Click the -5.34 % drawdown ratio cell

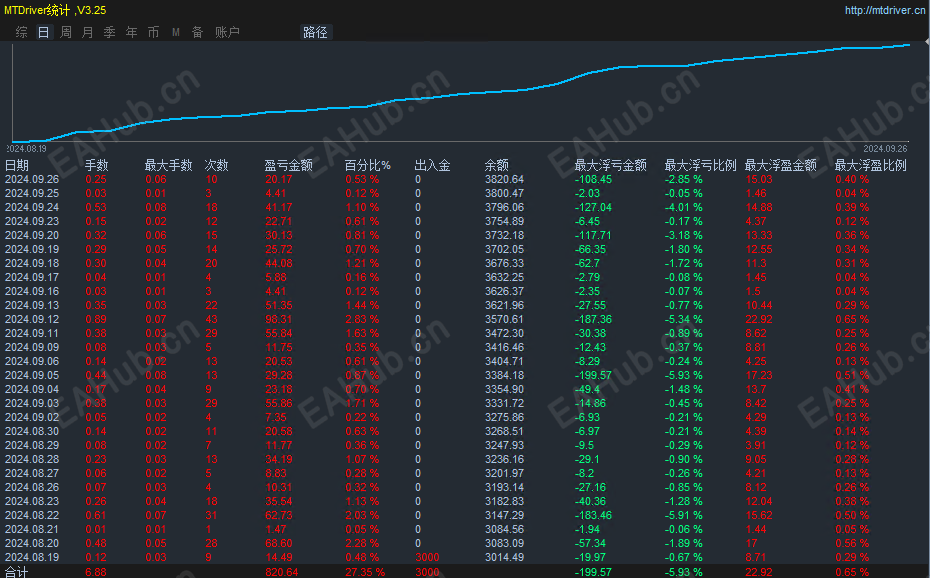tap(683, 319)
